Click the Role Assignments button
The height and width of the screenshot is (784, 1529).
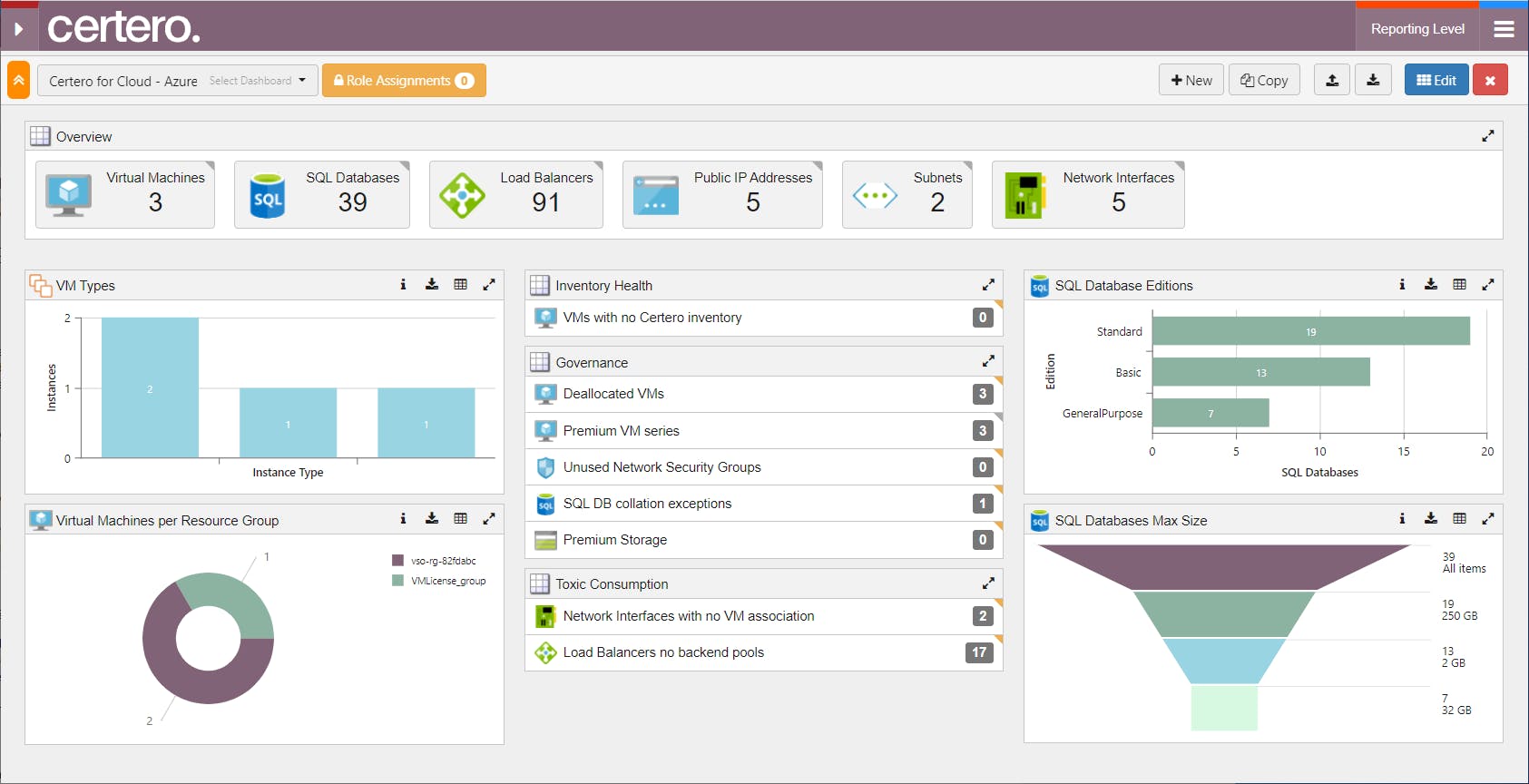click(404, 80)
